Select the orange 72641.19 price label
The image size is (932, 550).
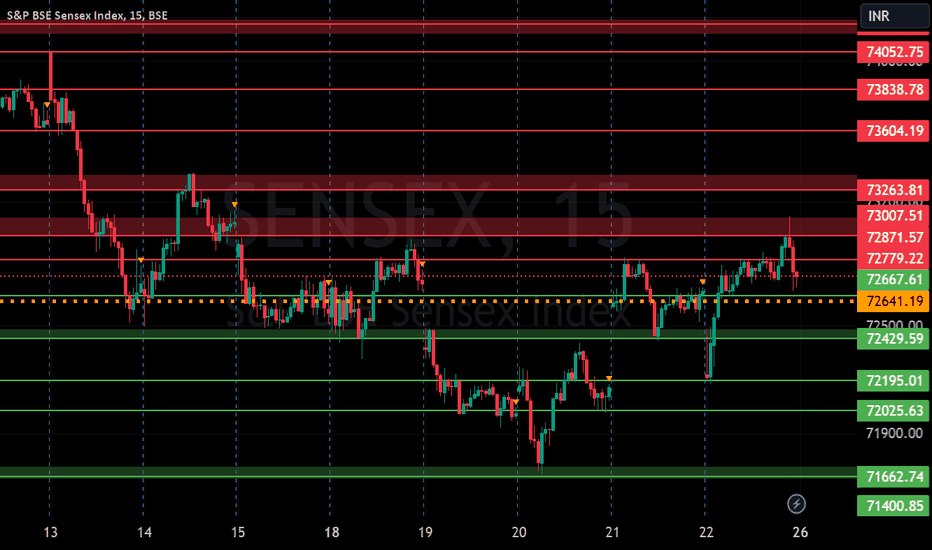[x=893, y=301]
